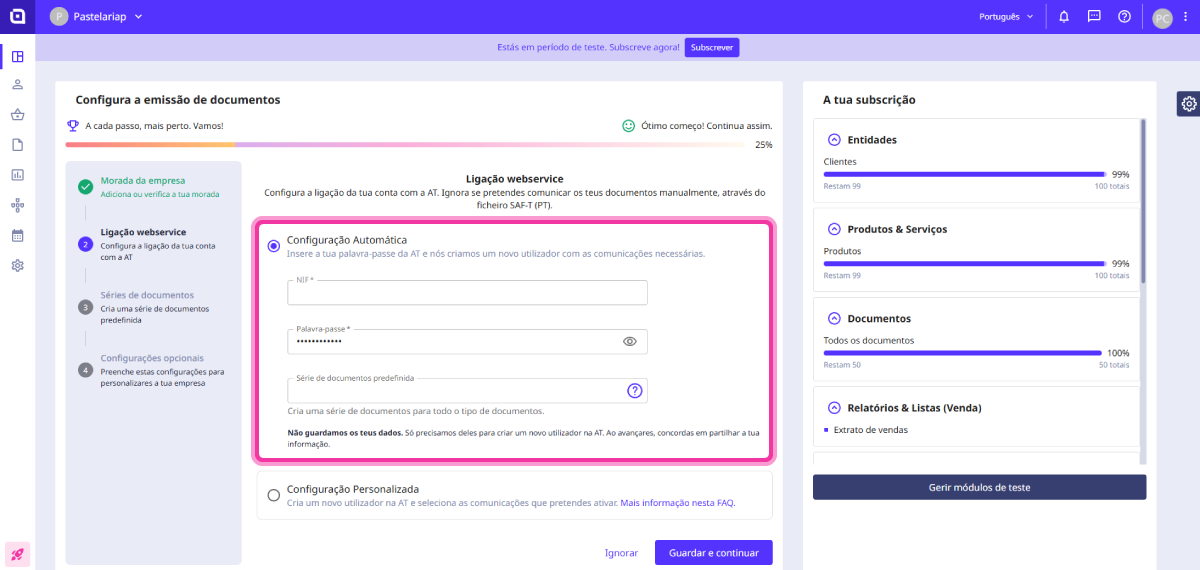Open the documents page icon in sidebar
Image resolution: width=1200 pixels, height=570 pixels.
(17, 145)
